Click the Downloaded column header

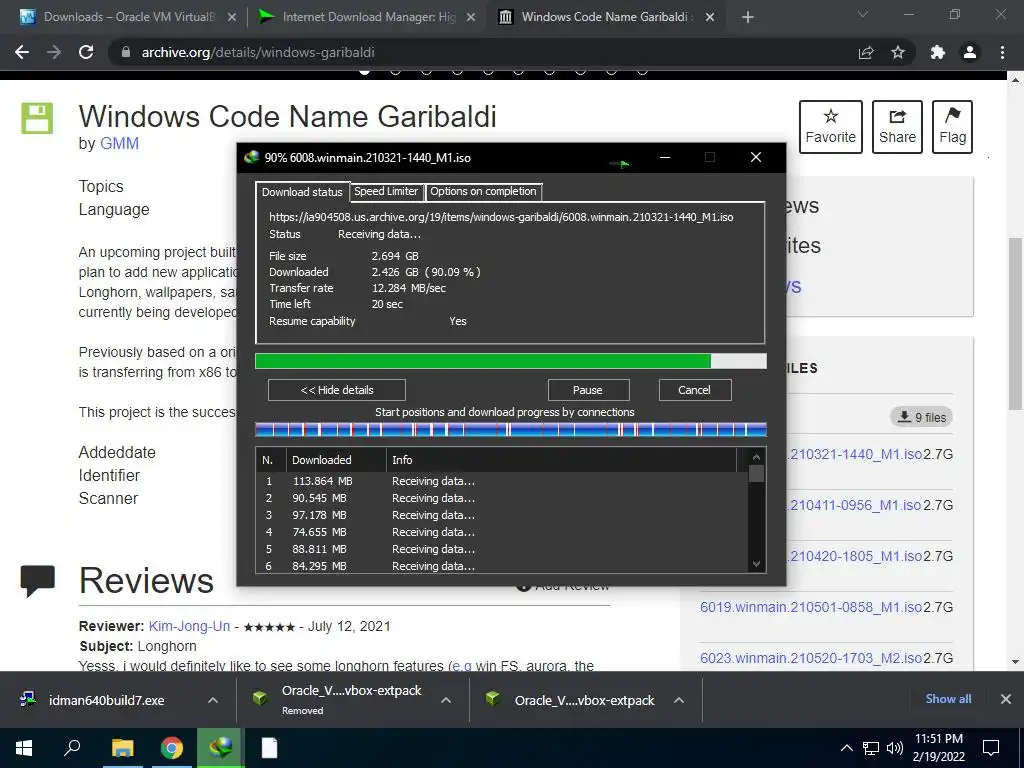(x=336, y=460)
